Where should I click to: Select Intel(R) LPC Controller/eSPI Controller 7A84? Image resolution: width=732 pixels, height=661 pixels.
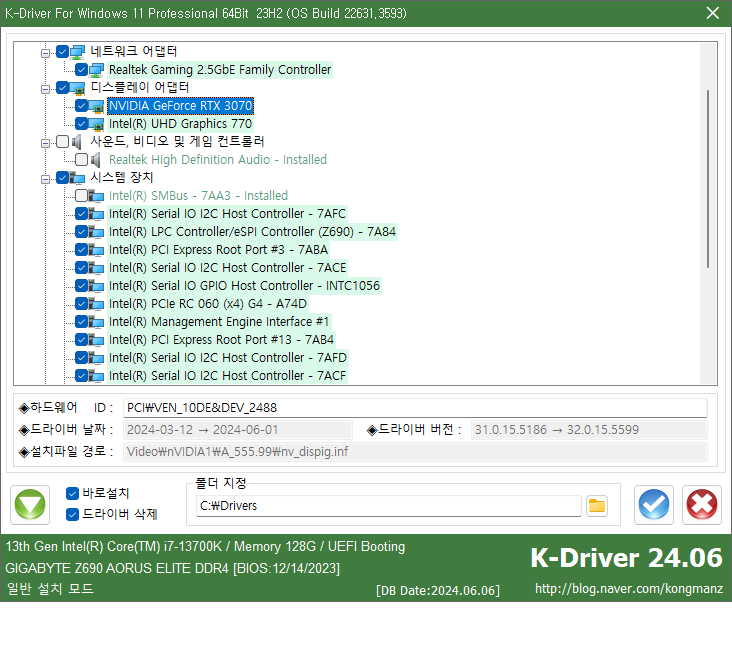tap(252, 232)
